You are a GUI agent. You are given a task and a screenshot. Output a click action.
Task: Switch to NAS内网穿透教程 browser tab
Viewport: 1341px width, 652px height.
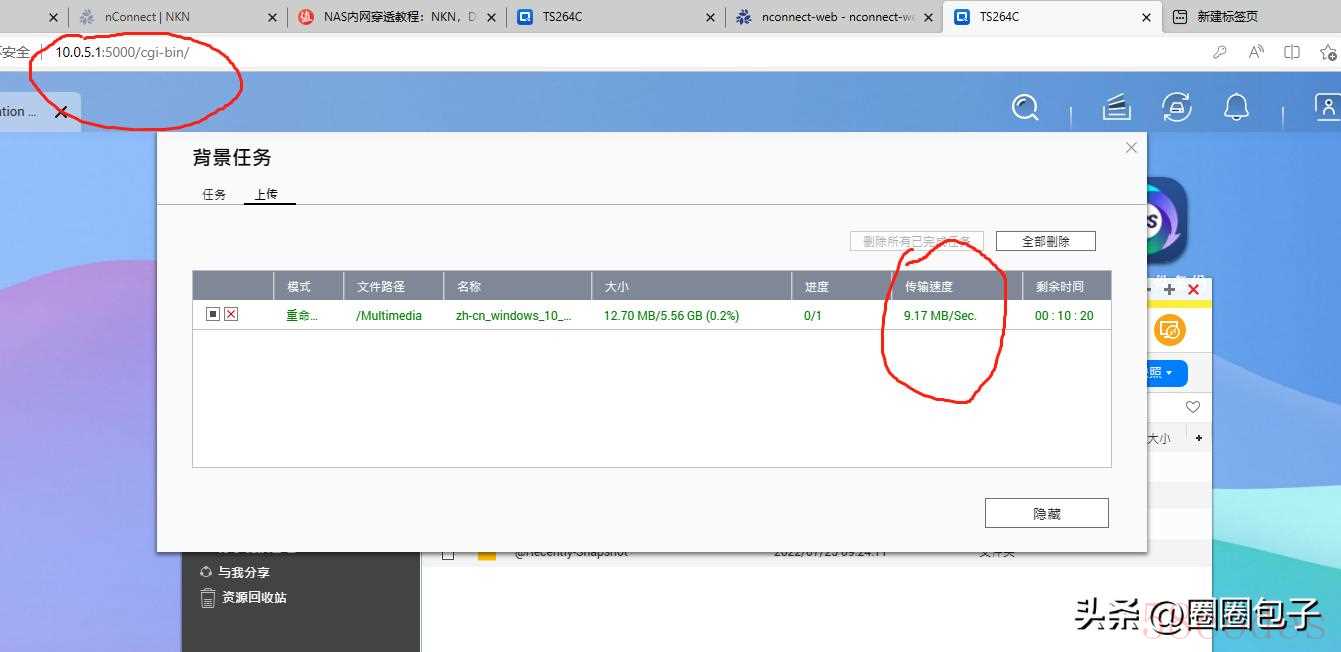tap(398, 17)
